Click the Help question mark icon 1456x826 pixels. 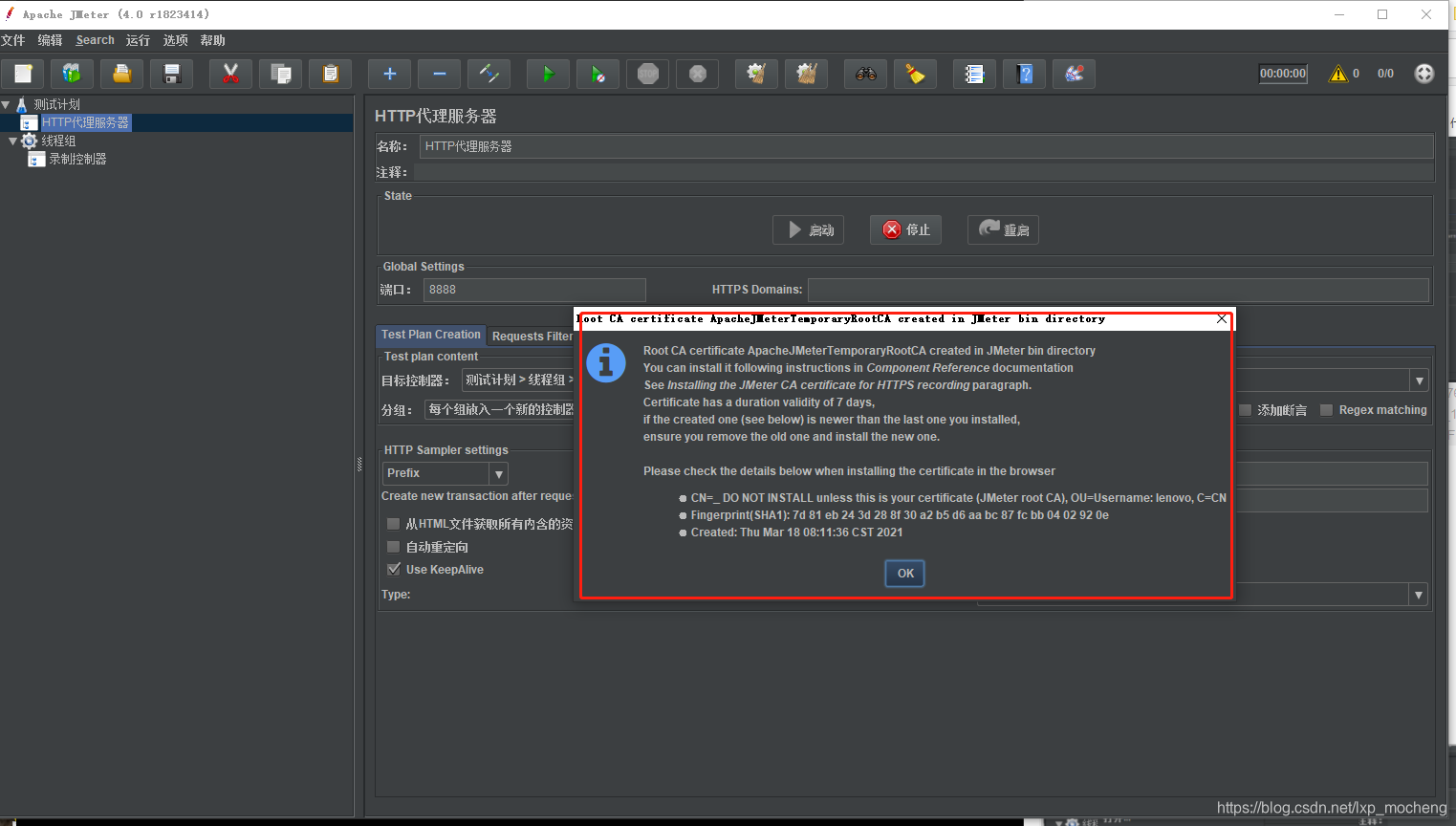pyautogui.click(x=1024, y=74)
